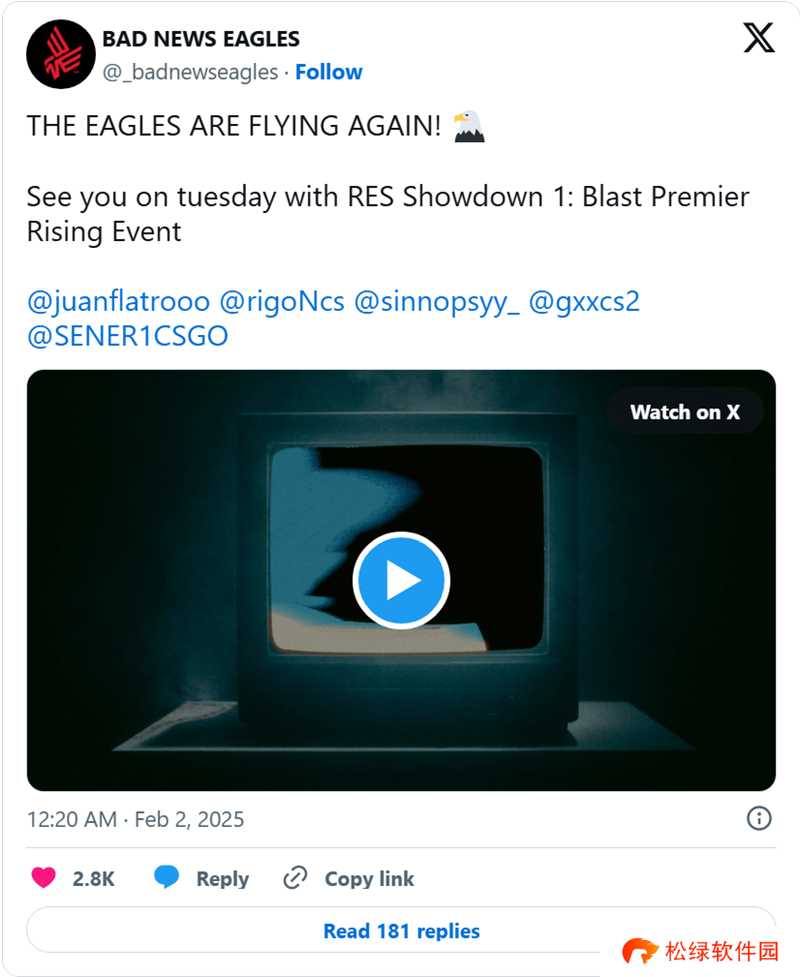Image resolution: width=800 pixels, height=977 pixels.
Task: Click the heart like icon
Action: coord(44,878)
